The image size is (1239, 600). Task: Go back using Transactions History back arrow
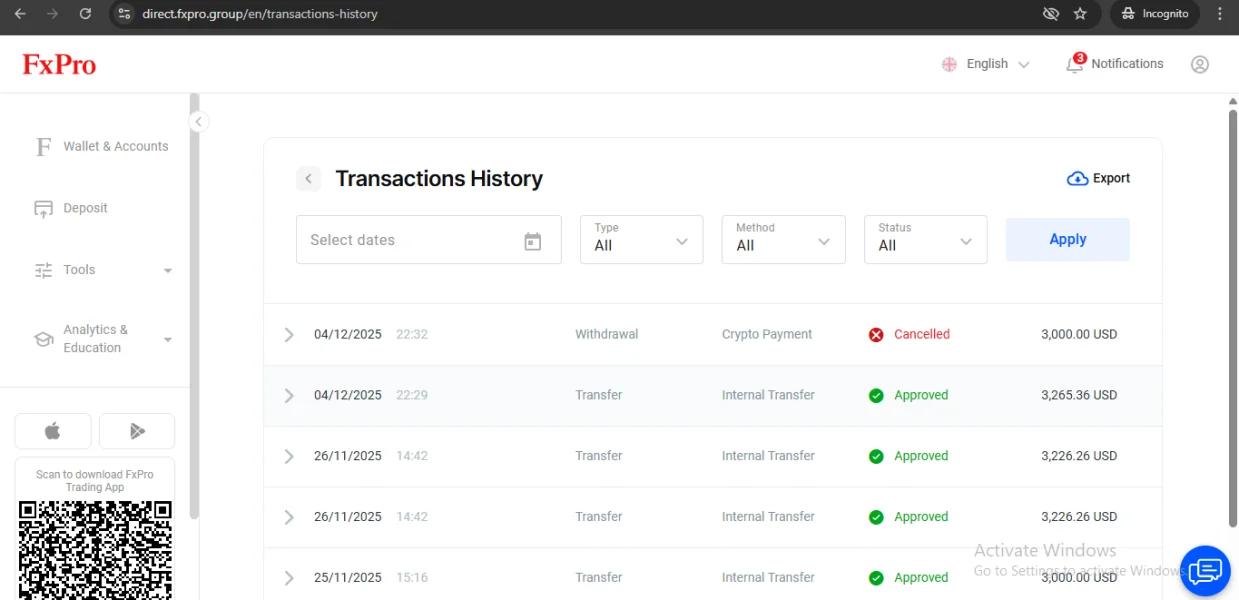[x=308, y=179]
